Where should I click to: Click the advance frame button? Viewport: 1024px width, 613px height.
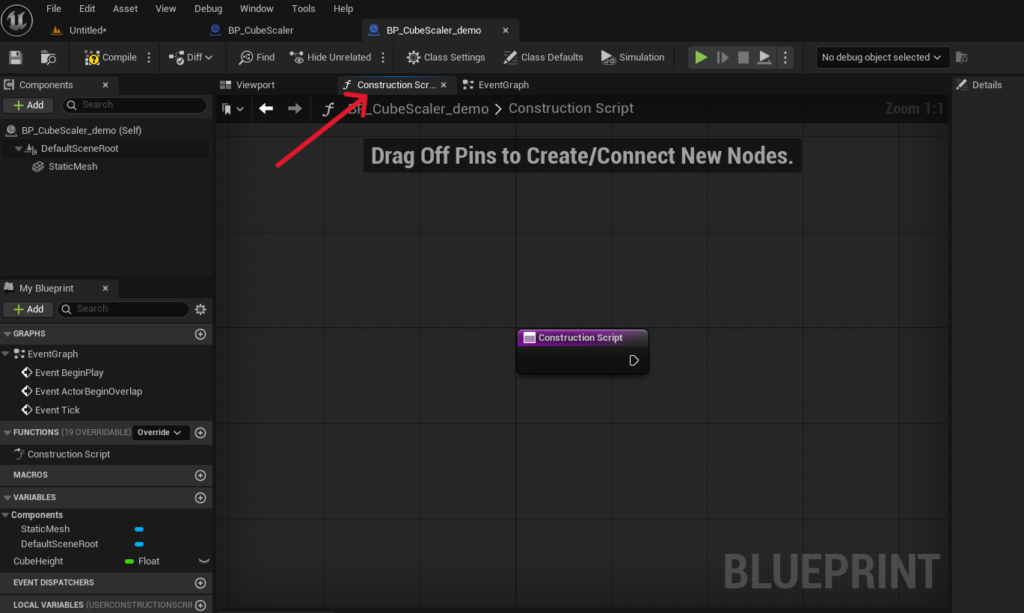coord(722,57)
